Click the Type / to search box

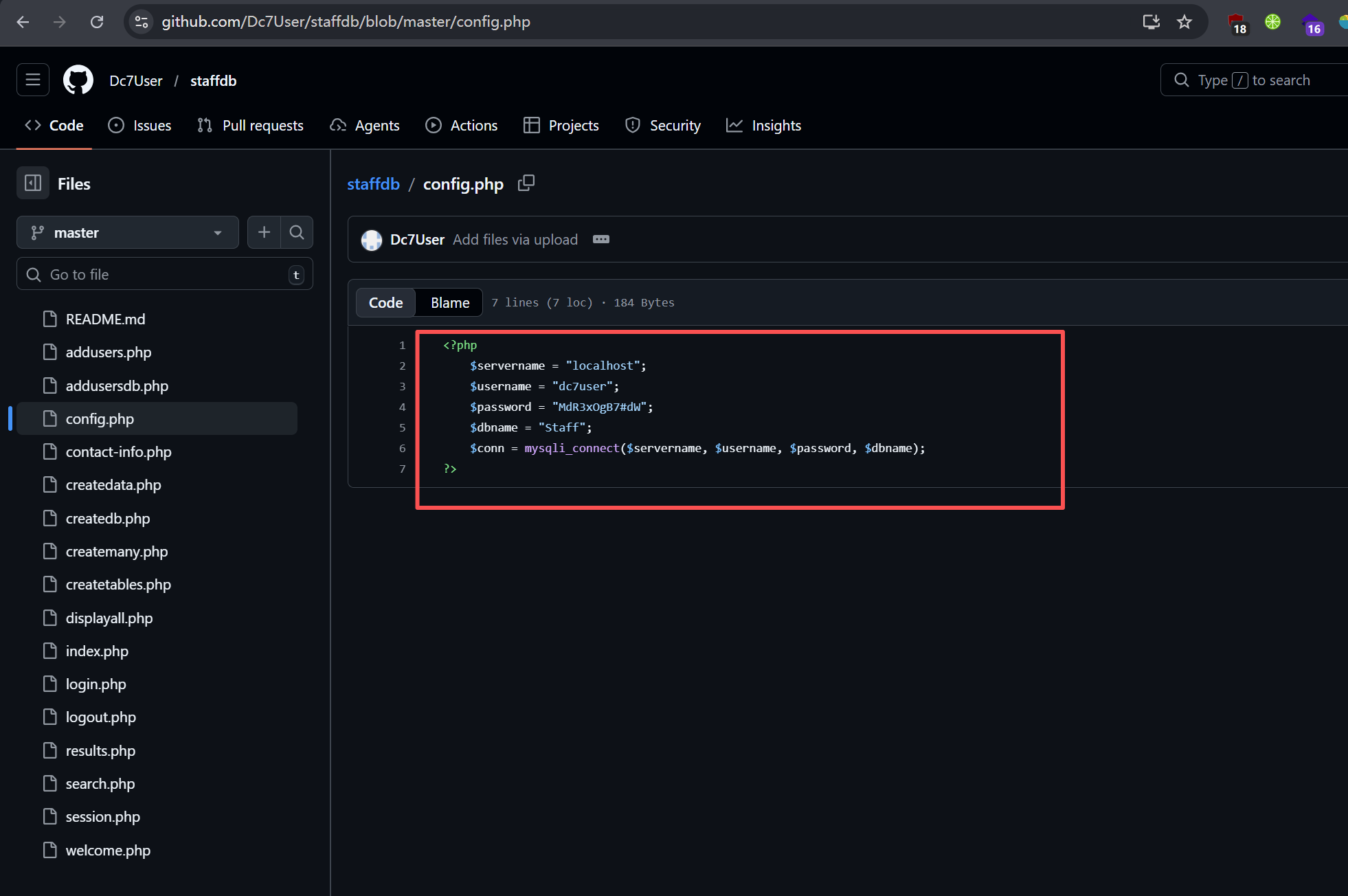coord(1254,80)
